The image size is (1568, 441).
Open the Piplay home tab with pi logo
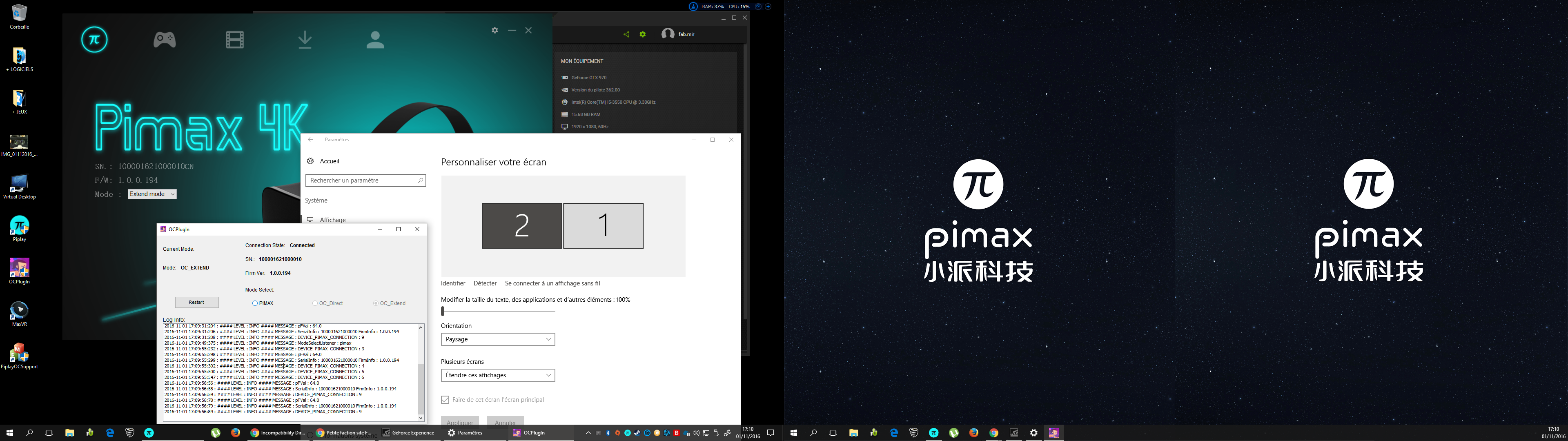[x=94, y=40]
